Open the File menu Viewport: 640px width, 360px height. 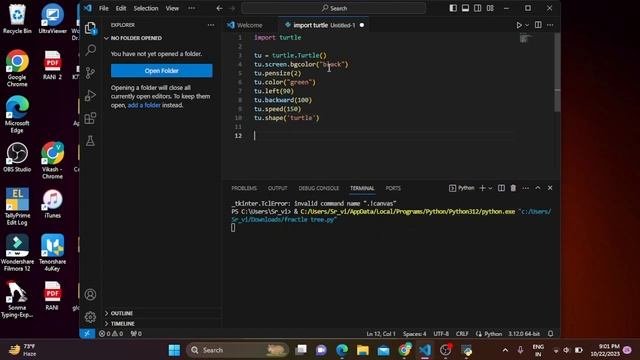click(x=104, y=8)
